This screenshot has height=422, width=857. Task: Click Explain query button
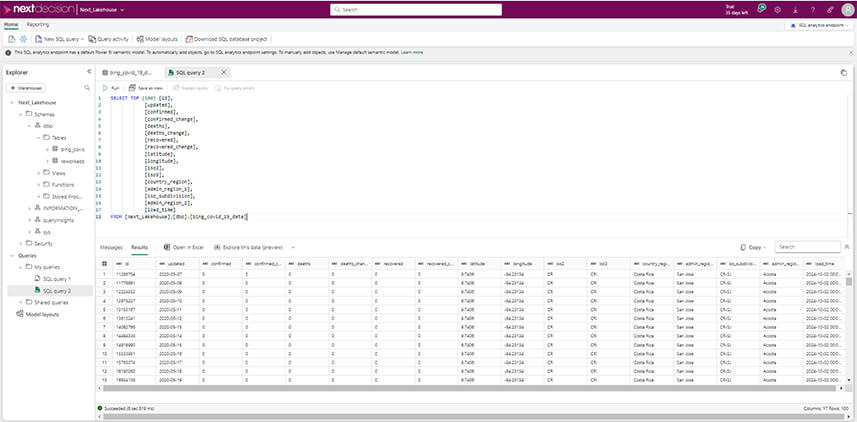pos(190,87)
